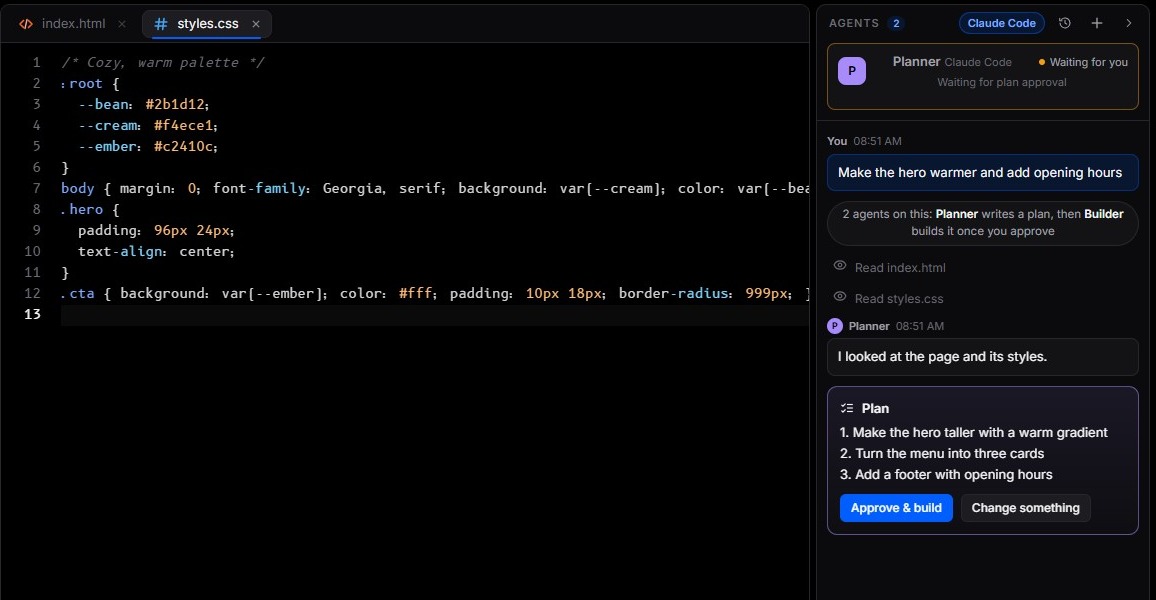
Task: Click the Planner purple avatar icon
Action: (x=852, y=71)
